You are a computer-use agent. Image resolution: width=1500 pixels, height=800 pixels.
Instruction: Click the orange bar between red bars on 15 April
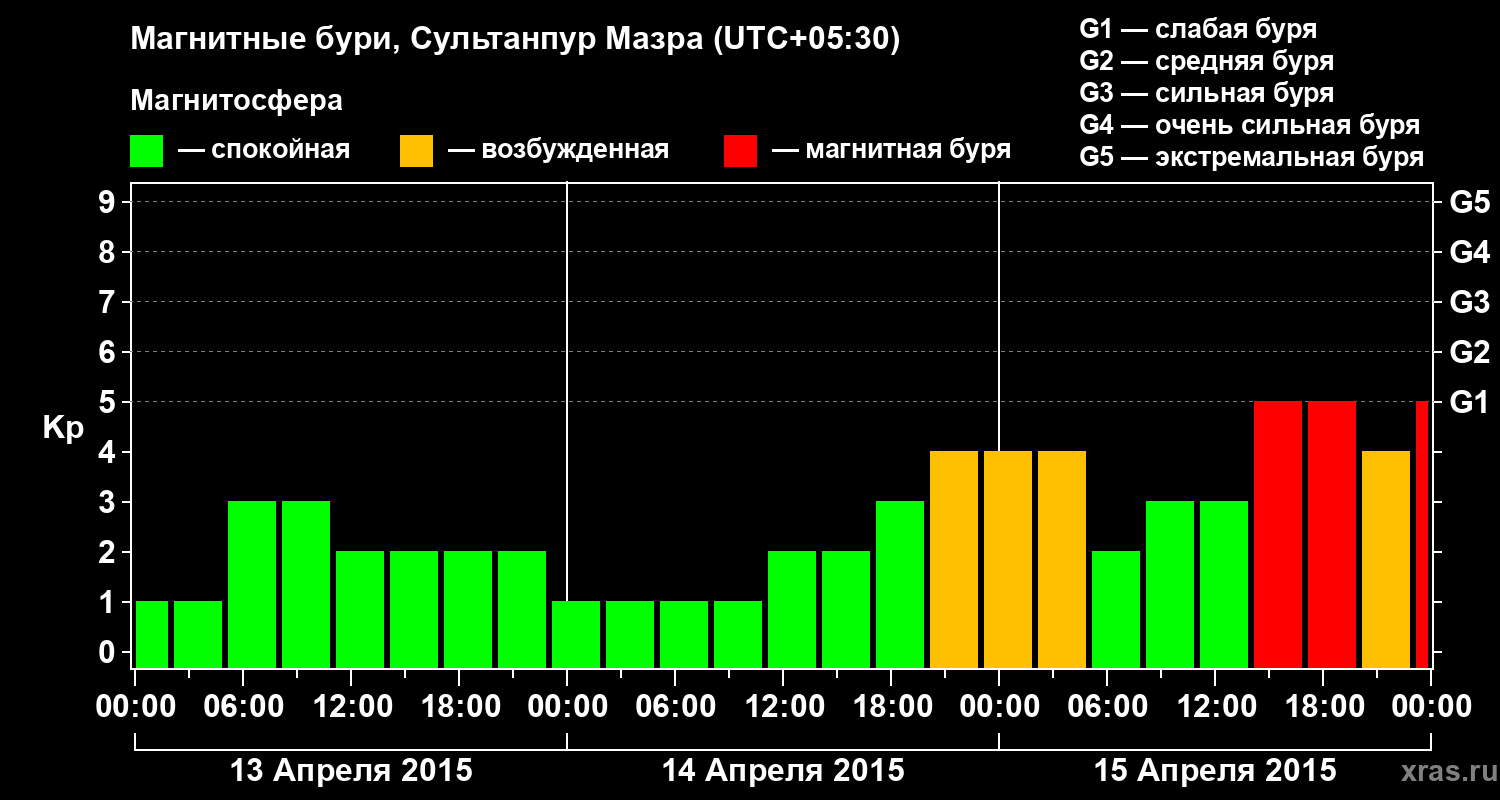[1386, 559]
